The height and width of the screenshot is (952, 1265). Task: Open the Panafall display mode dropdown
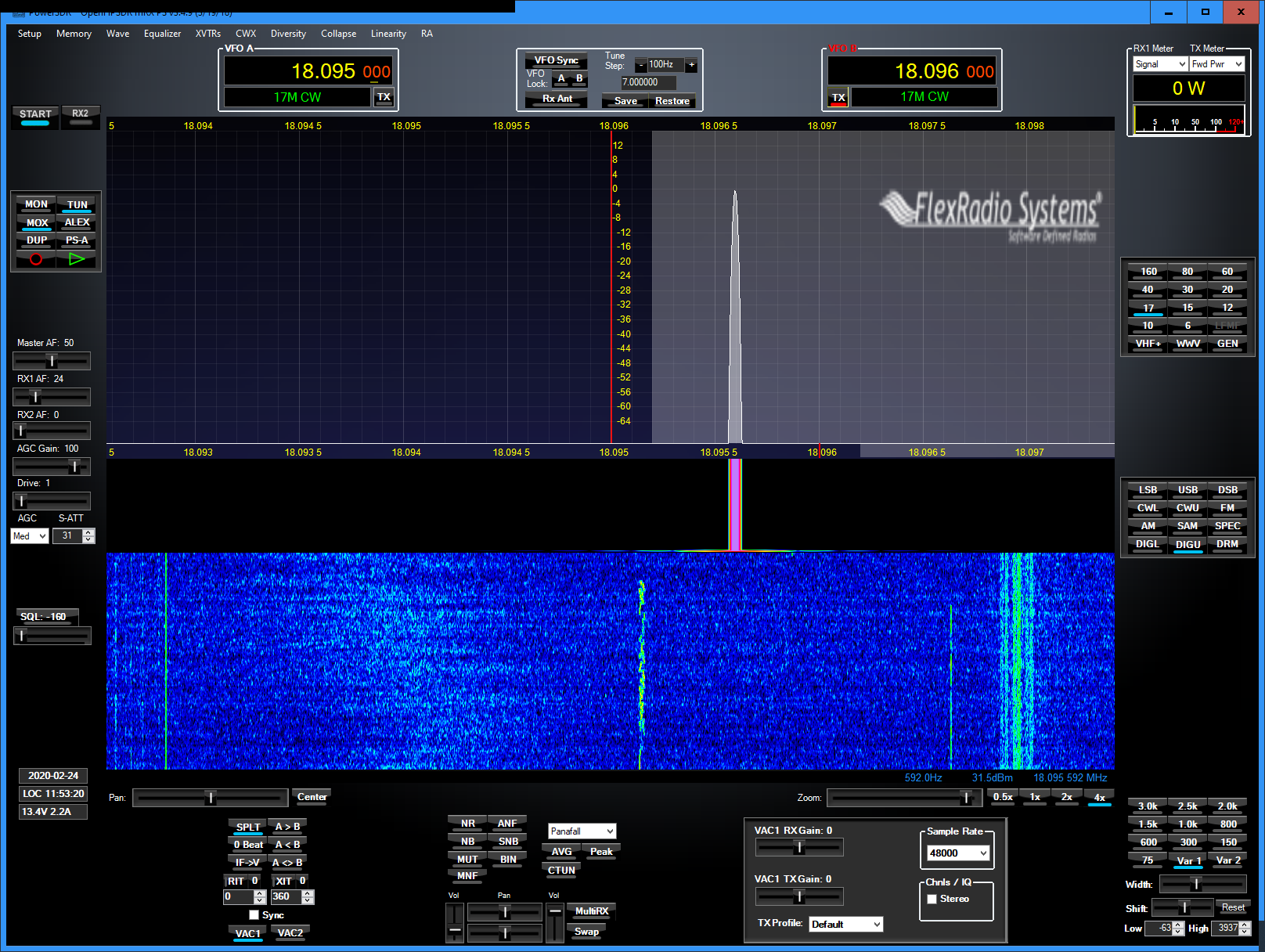pos(582,831)
